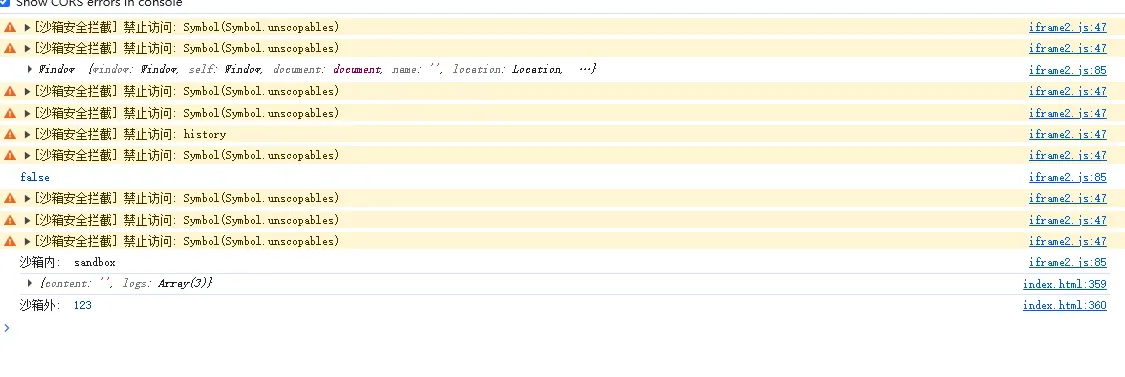Expand the {content: '', logs: Array(3)} object
This screenshot has width=1125, height=377.
[x=30, y=284]
